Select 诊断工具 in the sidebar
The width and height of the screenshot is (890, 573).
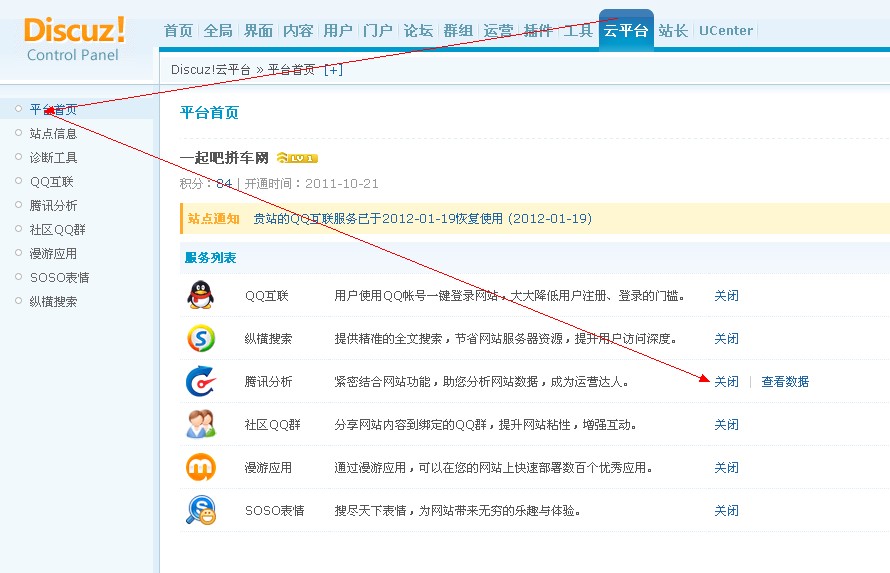pos(53,157)
